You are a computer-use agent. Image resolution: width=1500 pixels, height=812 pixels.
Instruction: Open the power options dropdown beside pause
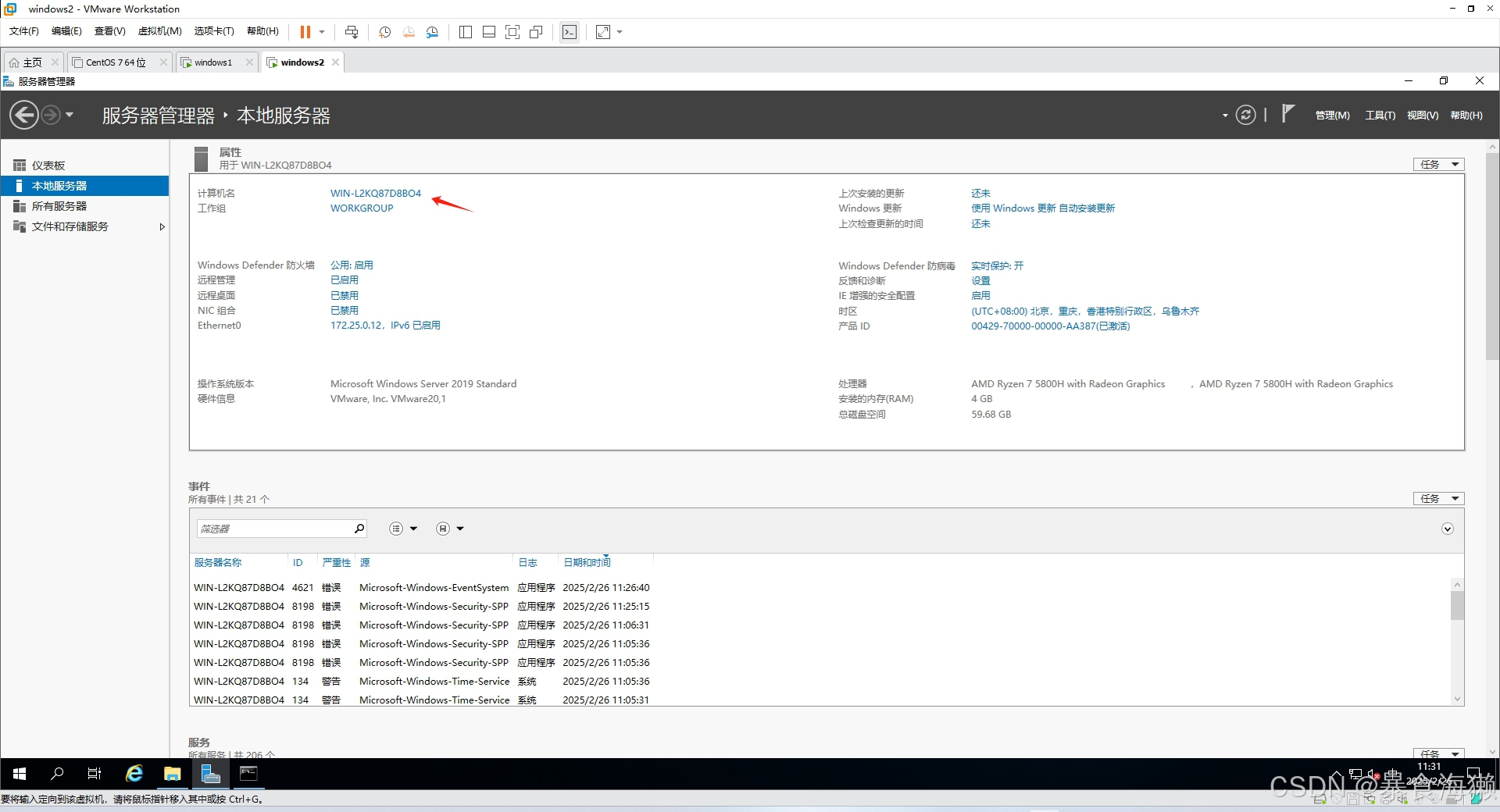(322, 32)
